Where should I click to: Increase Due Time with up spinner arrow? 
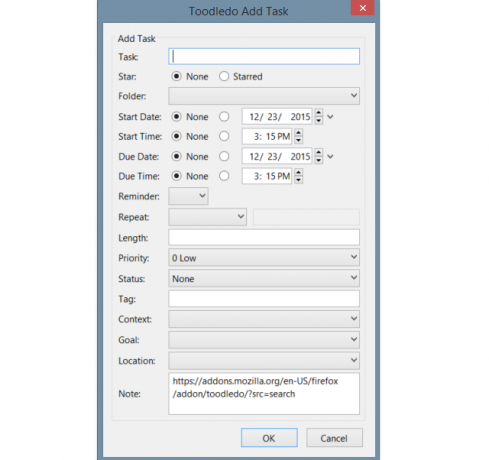pos(299,172)
